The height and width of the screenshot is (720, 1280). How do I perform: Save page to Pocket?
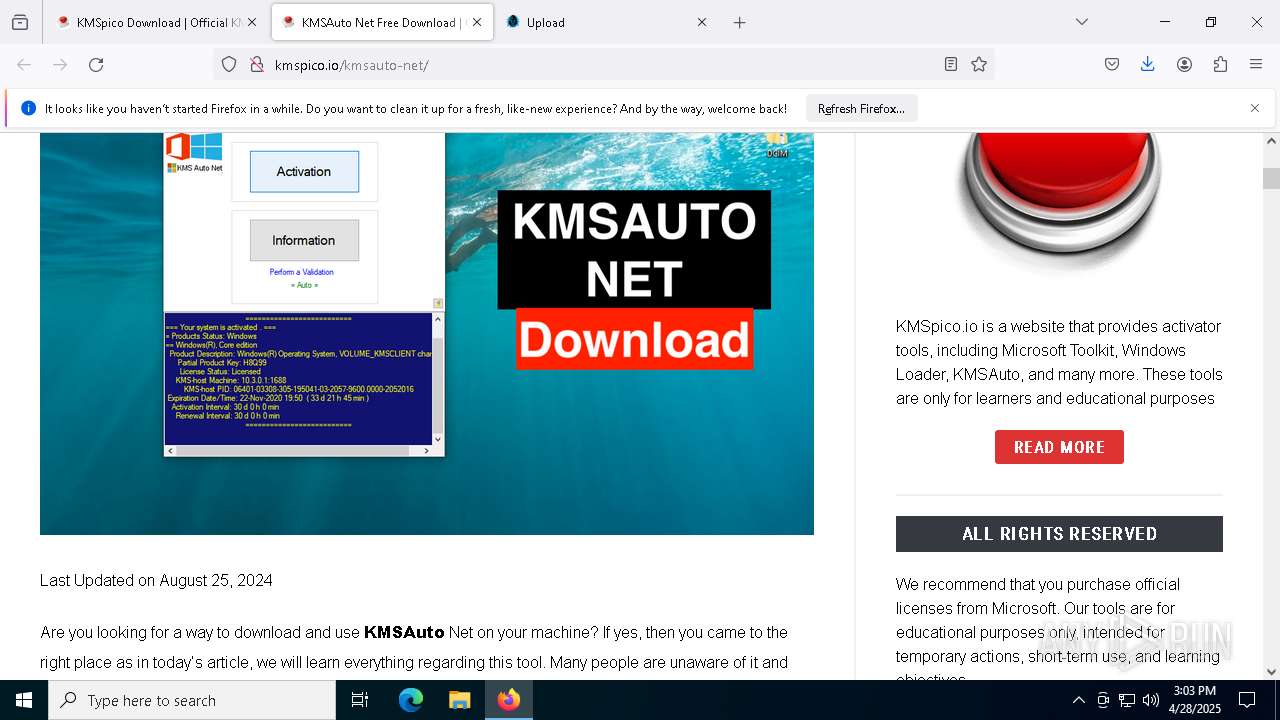(1112, 65)
